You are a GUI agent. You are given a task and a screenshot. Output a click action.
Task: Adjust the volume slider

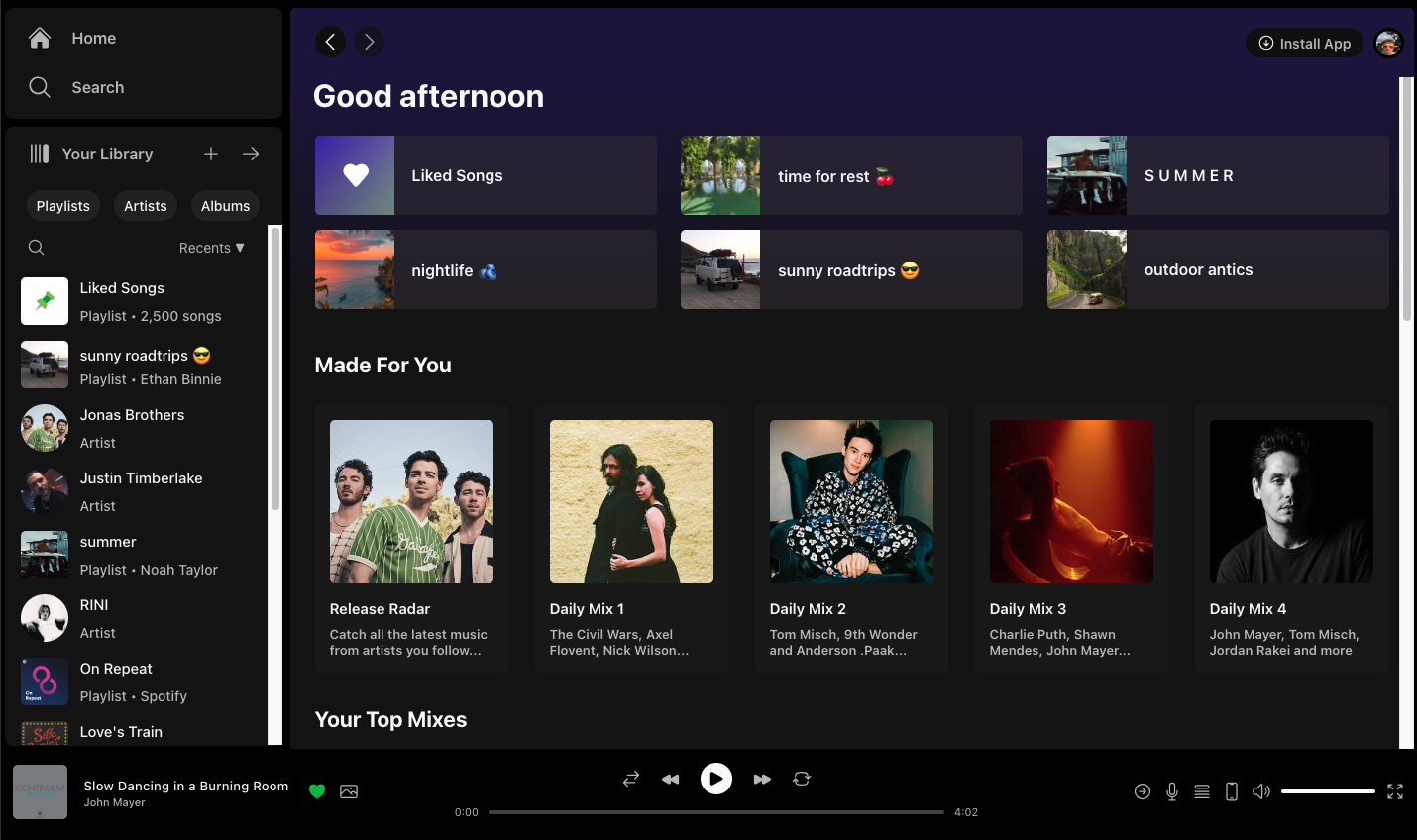click(1328, 791)
